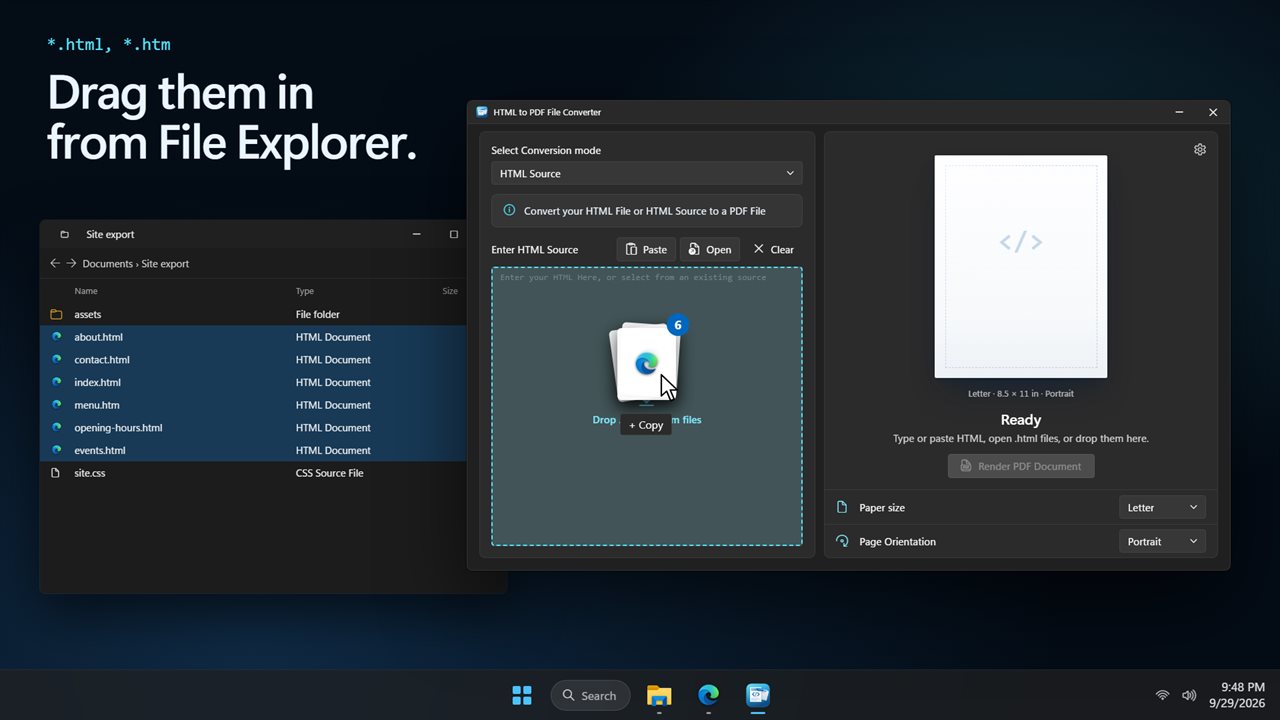Select the index.html file row
This screenshot has height=720, width=1280.
click(253, 382)
